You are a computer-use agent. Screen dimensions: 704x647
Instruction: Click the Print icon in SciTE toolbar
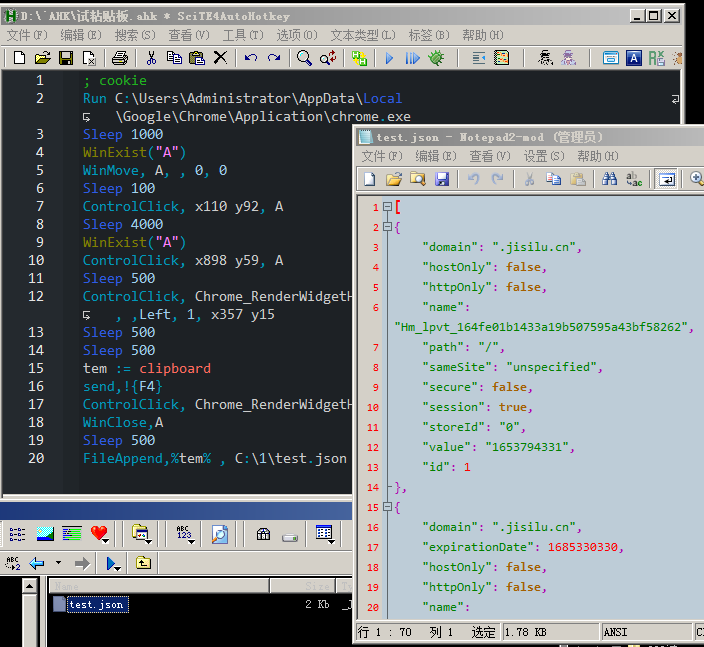120,59
